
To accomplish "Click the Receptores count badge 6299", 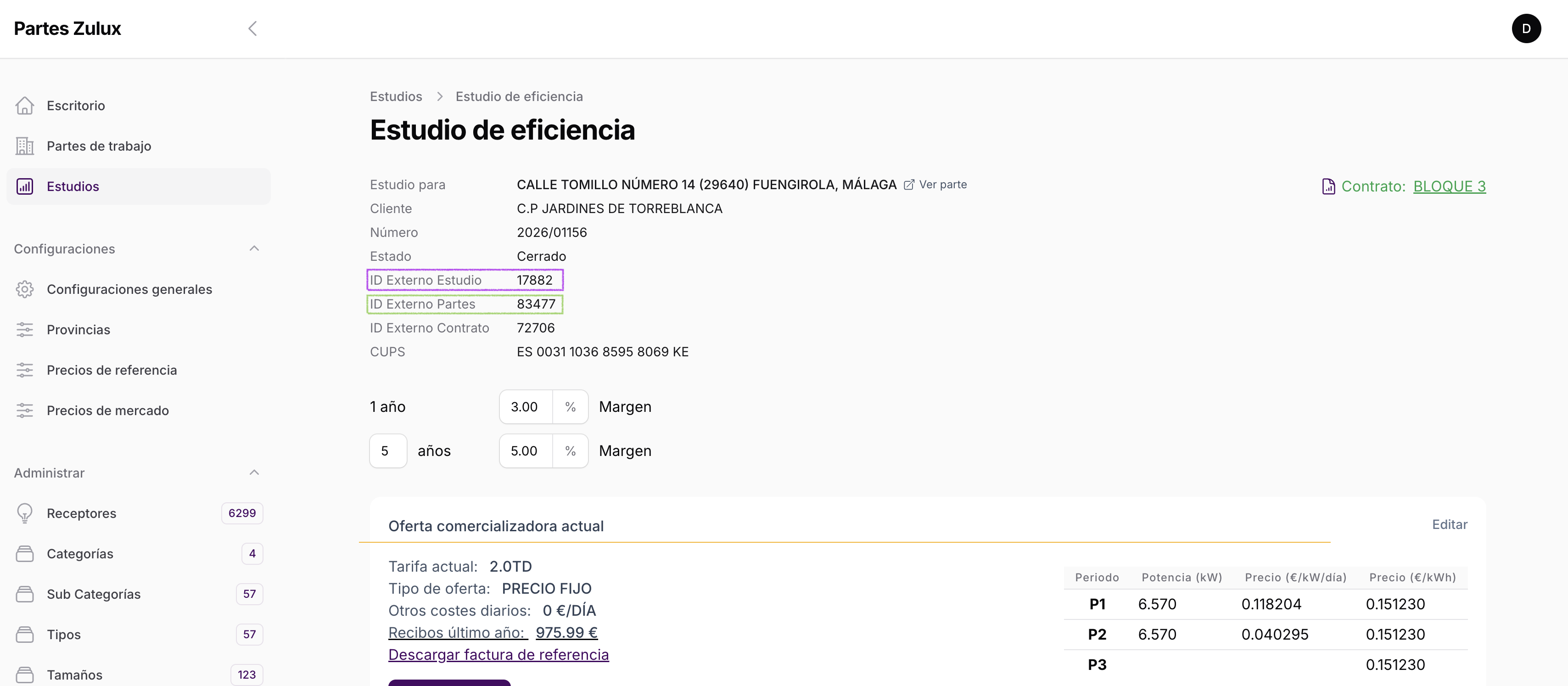I will tap(242, 513).
